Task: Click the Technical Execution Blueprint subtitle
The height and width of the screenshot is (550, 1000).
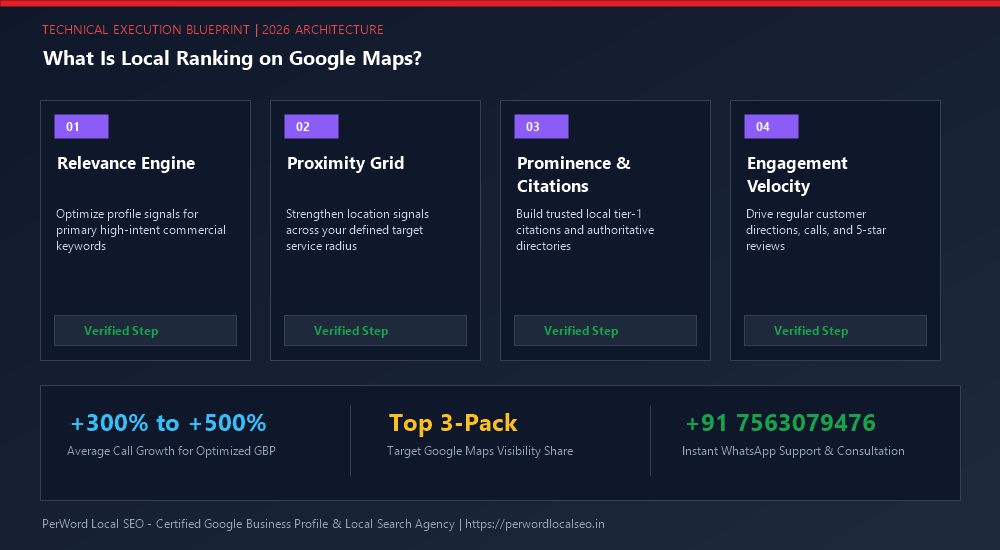Action: click(213, 29)
